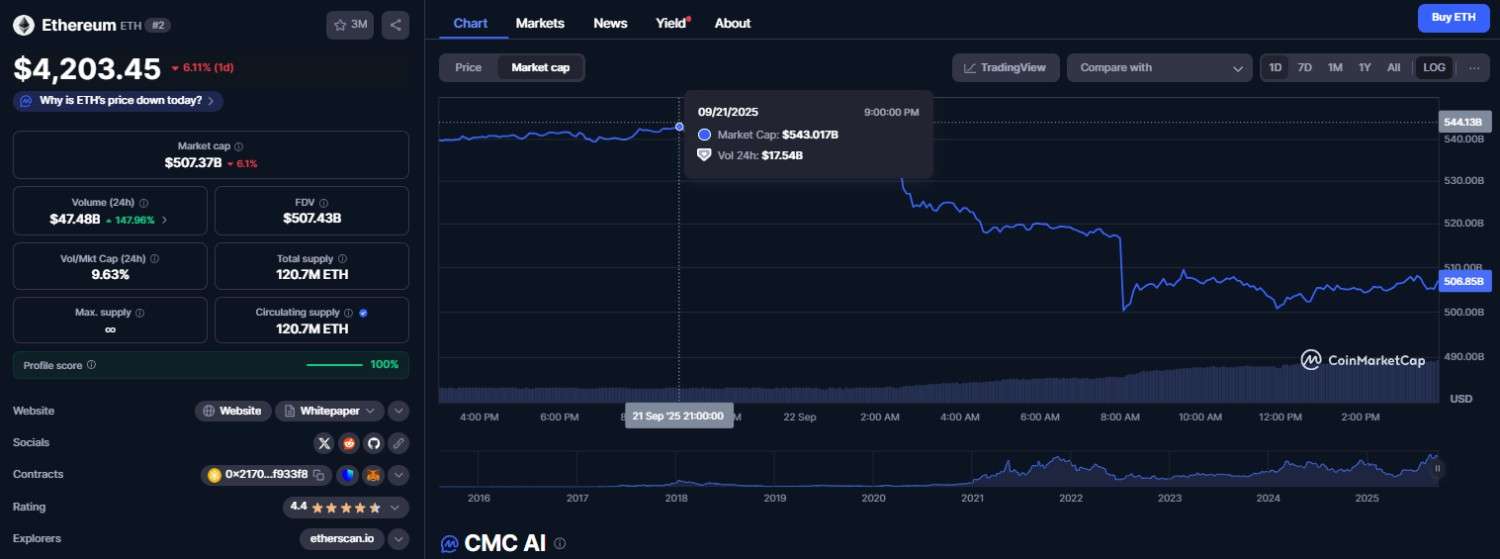Viewport: 1500px width, 559px height.
Task: Open Vol/Mkt Cap (24h) info icon
Action: point(154,258)
